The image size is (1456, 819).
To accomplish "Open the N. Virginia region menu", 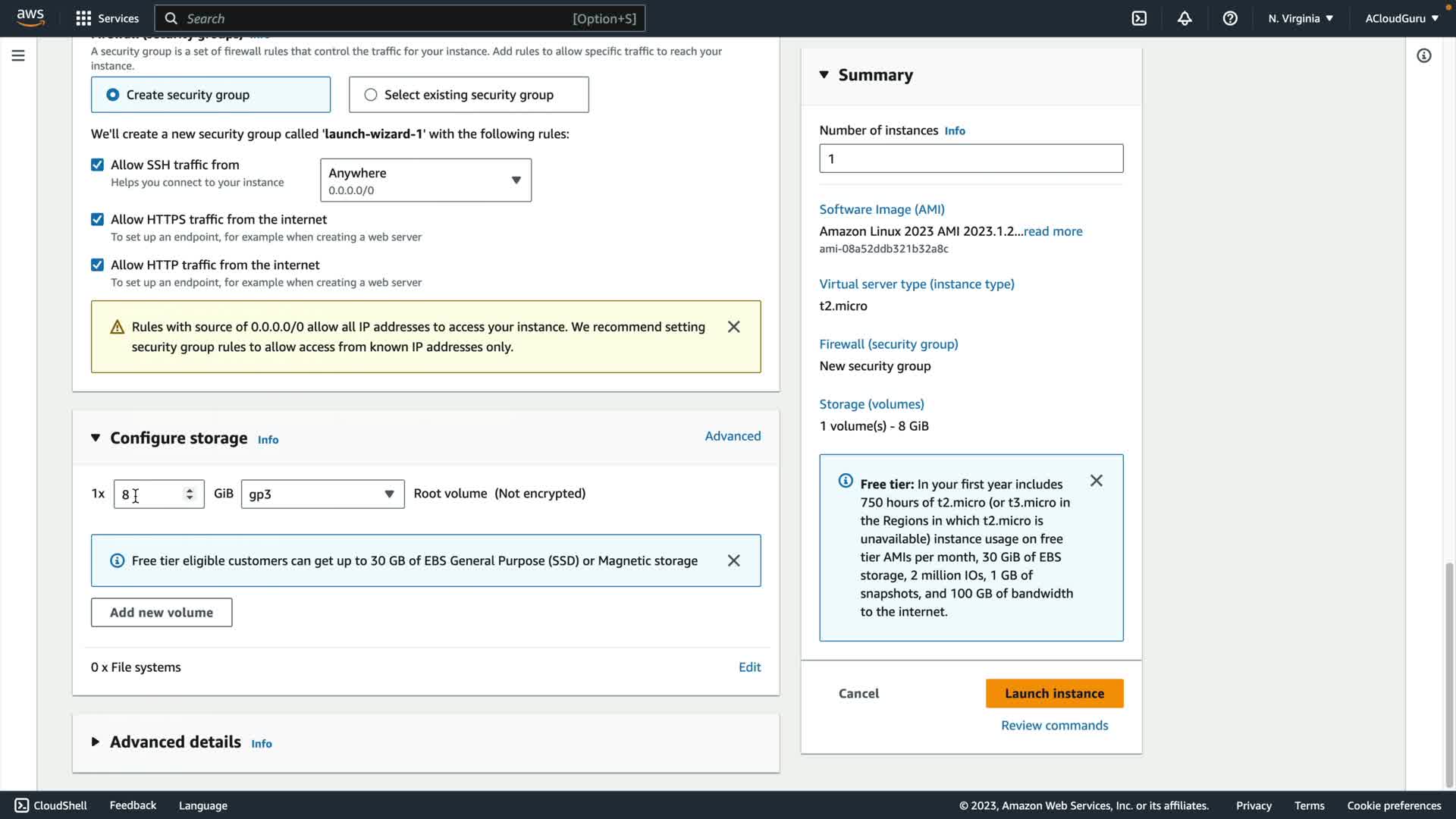I will tap(1300, 18).
